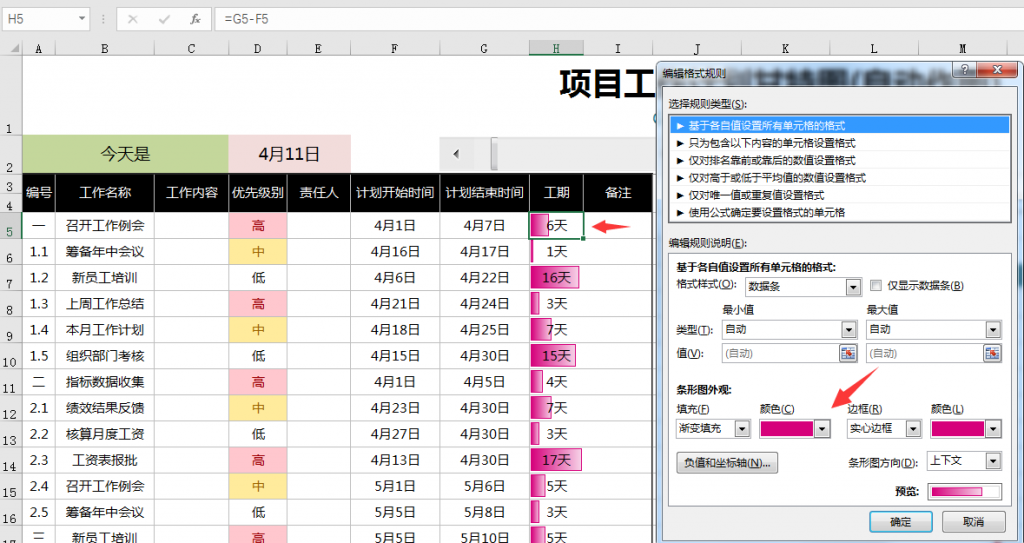
Task: Click the 取消 button
Action: coord(973,522)
